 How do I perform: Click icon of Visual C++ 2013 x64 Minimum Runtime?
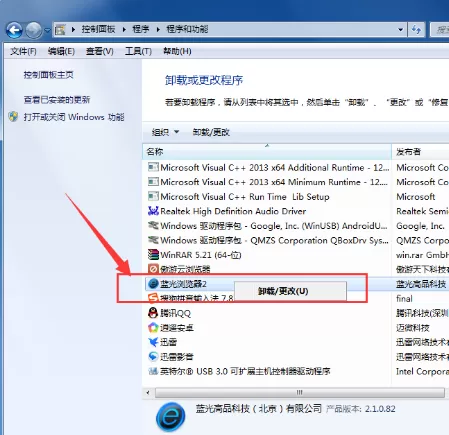point(153,182)
